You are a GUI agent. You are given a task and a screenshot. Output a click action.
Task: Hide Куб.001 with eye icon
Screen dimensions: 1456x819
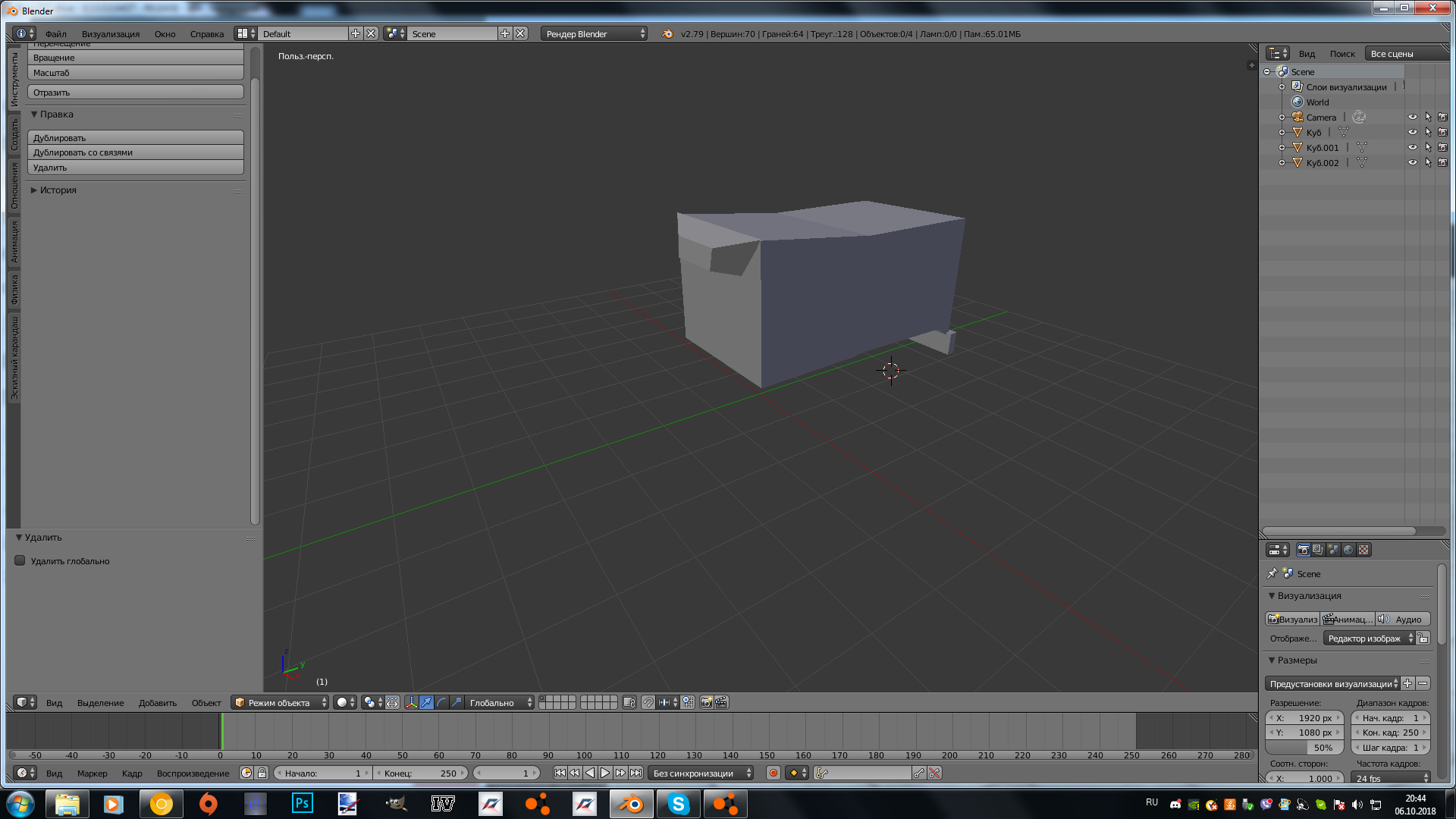coord(1412,147)
